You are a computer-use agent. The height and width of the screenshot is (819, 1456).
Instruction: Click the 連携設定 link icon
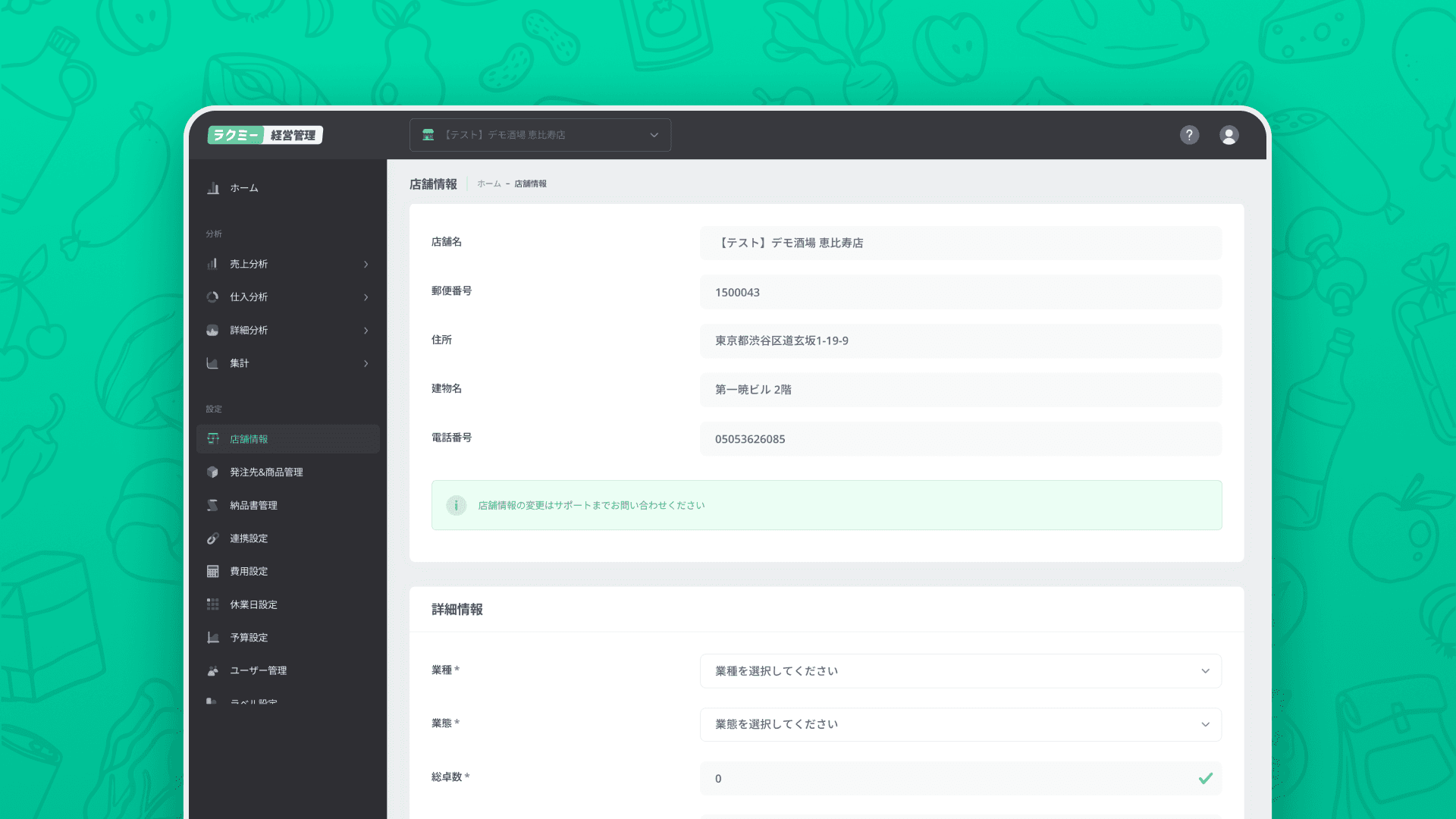click(213, 538)
